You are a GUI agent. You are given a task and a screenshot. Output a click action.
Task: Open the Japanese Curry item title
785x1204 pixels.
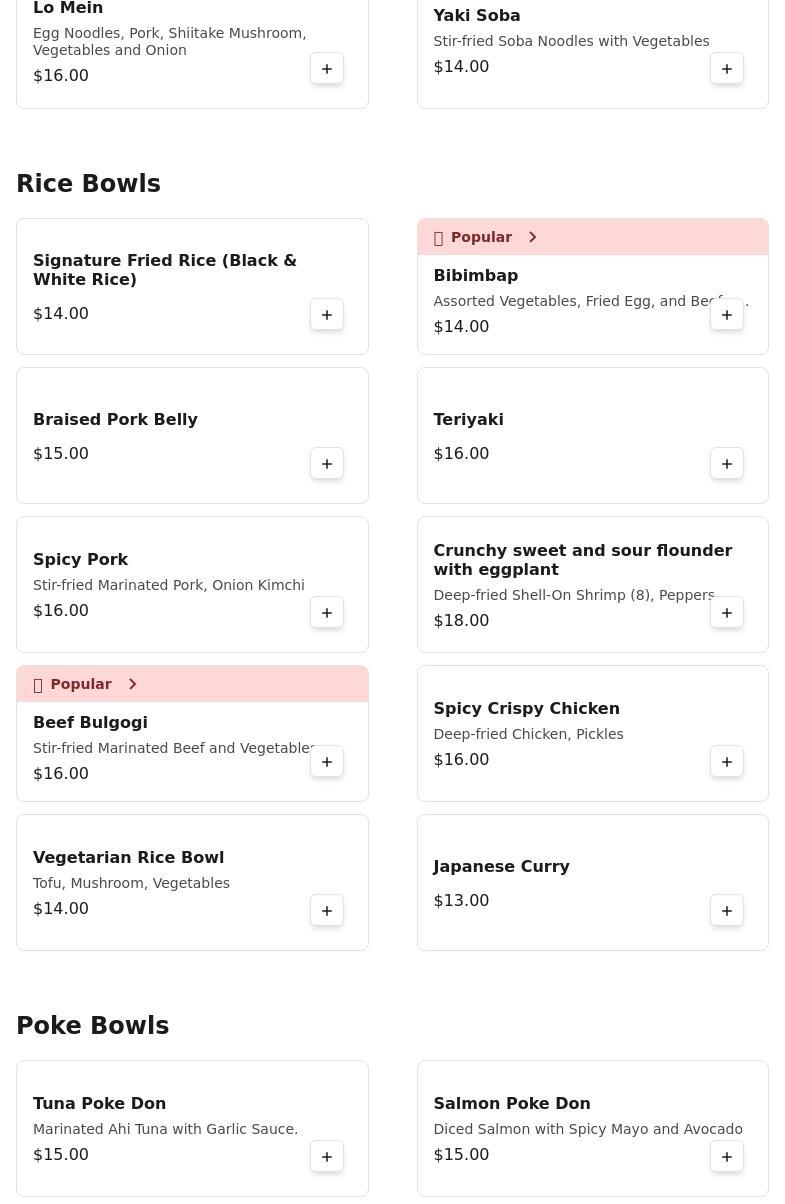point(501,867)
